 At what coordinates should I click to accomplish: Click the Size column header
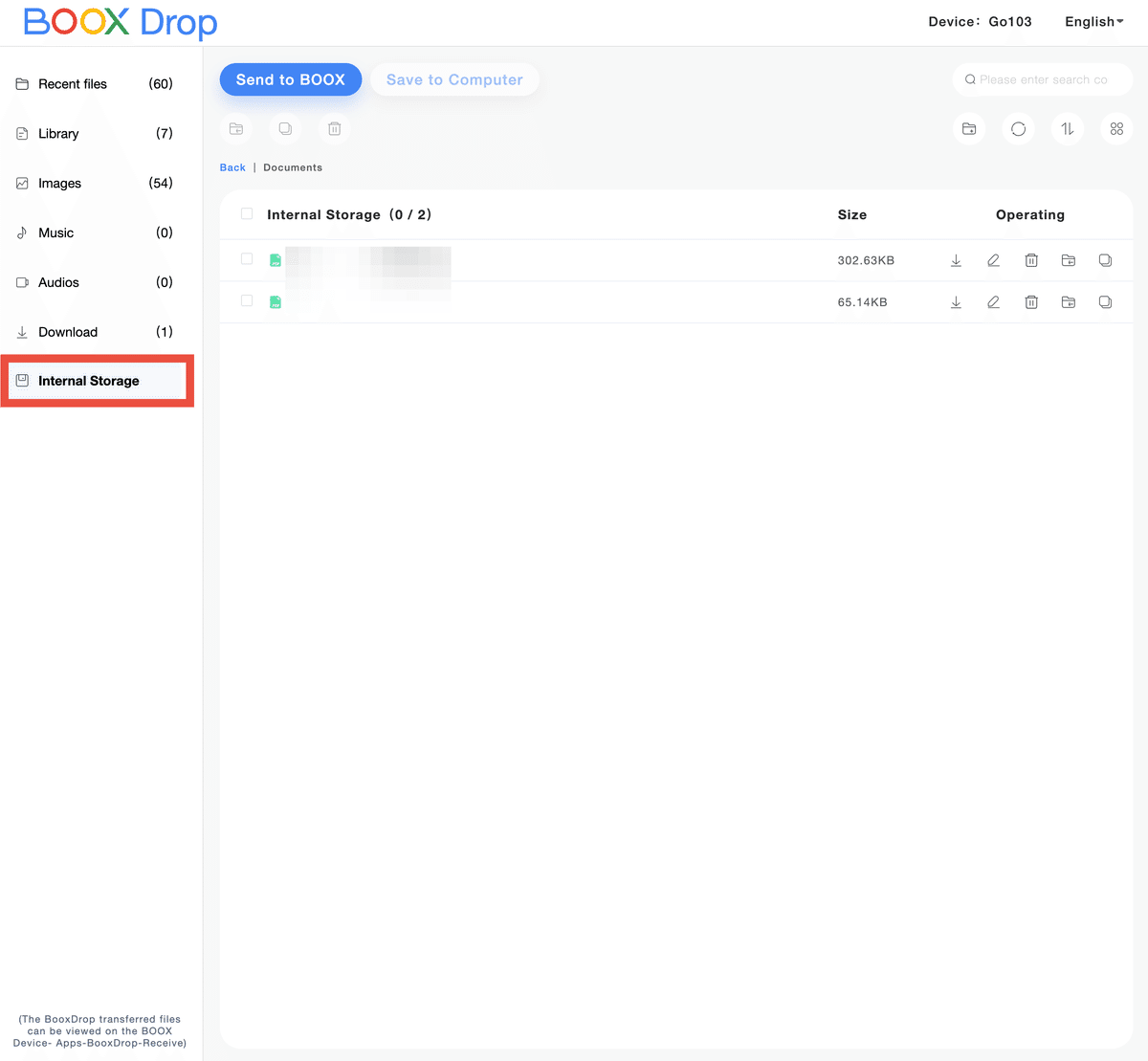[x=852, y=215]
